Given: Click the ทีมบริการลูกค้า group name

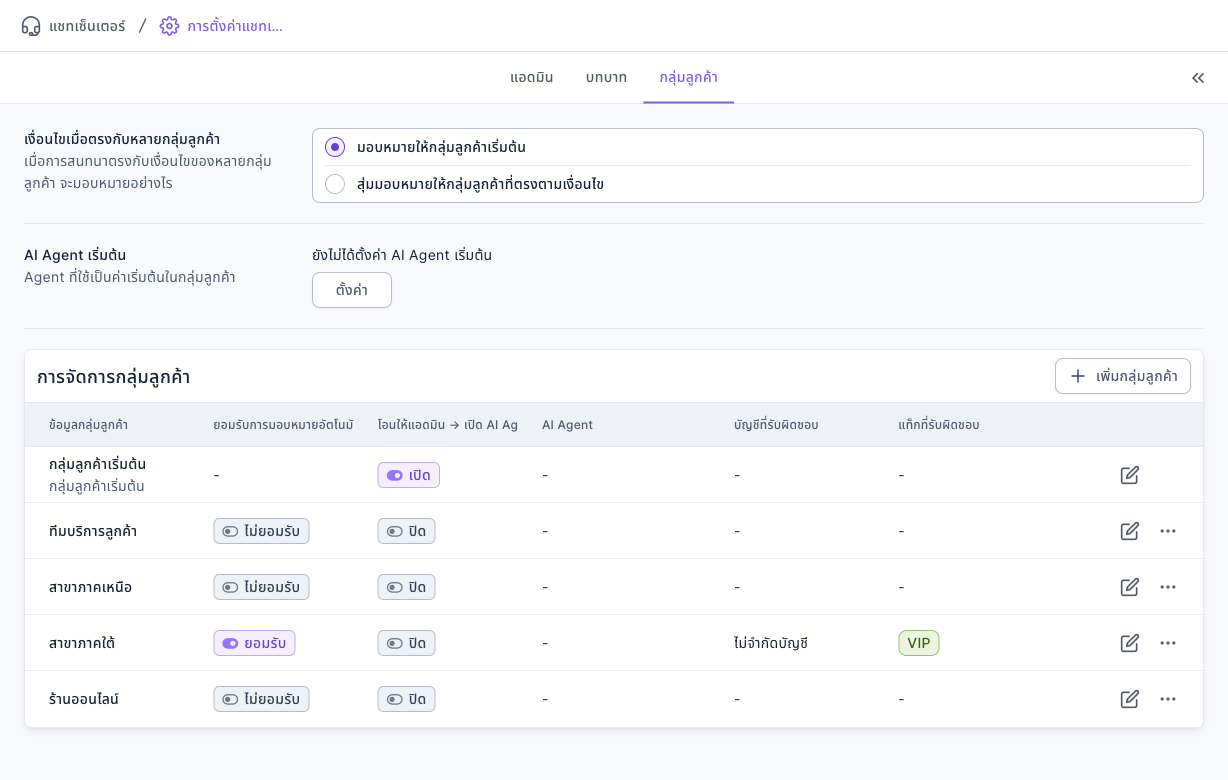Looking at the screenshot, I should 93,531.
